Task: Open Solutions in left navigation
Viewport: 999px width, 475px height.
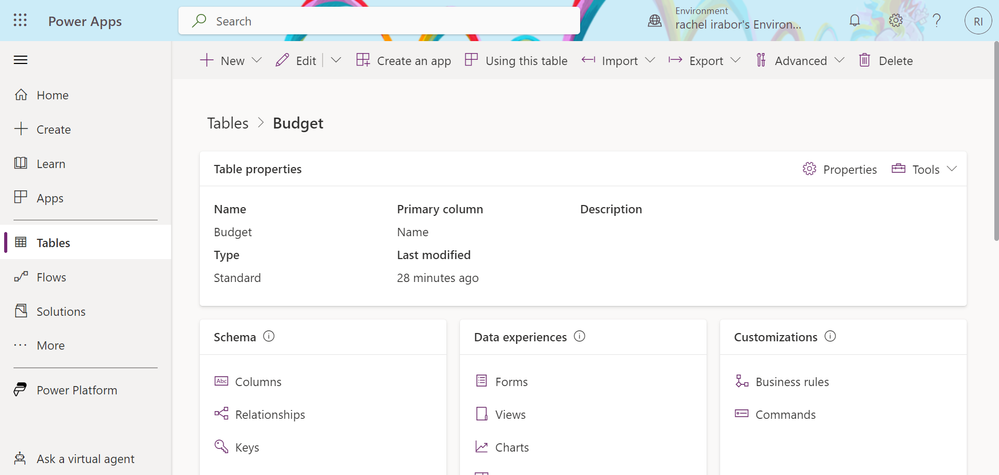Action: pos(85,311)
